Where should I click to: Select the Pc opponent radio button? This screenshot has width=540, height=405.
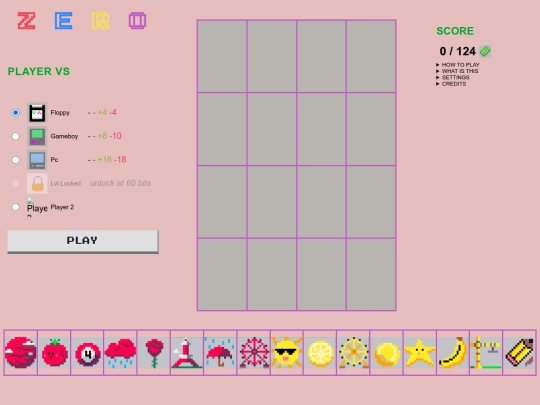pos(15,160)
